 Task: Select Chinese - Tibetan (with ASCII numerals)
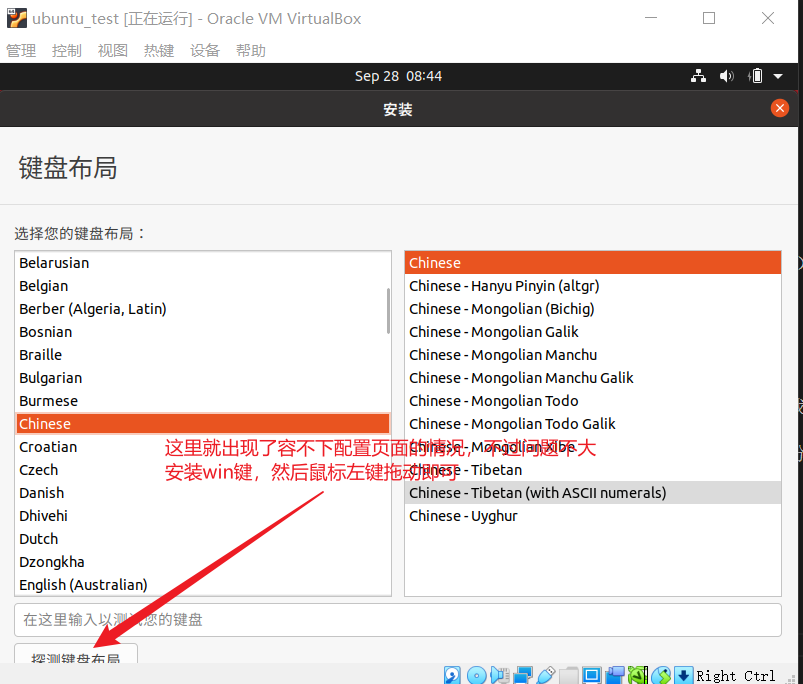[593, 493]
